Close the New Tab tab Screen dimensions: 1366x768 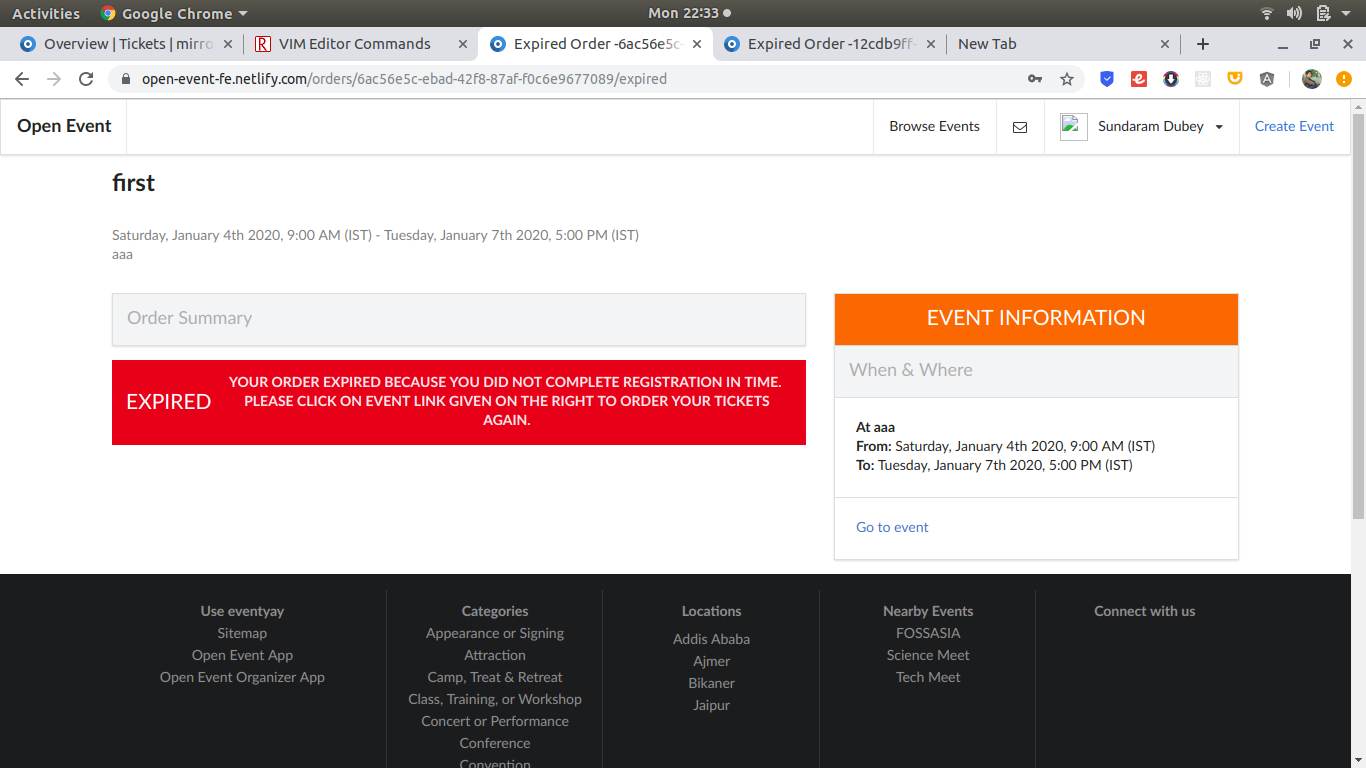(1165, 44)
